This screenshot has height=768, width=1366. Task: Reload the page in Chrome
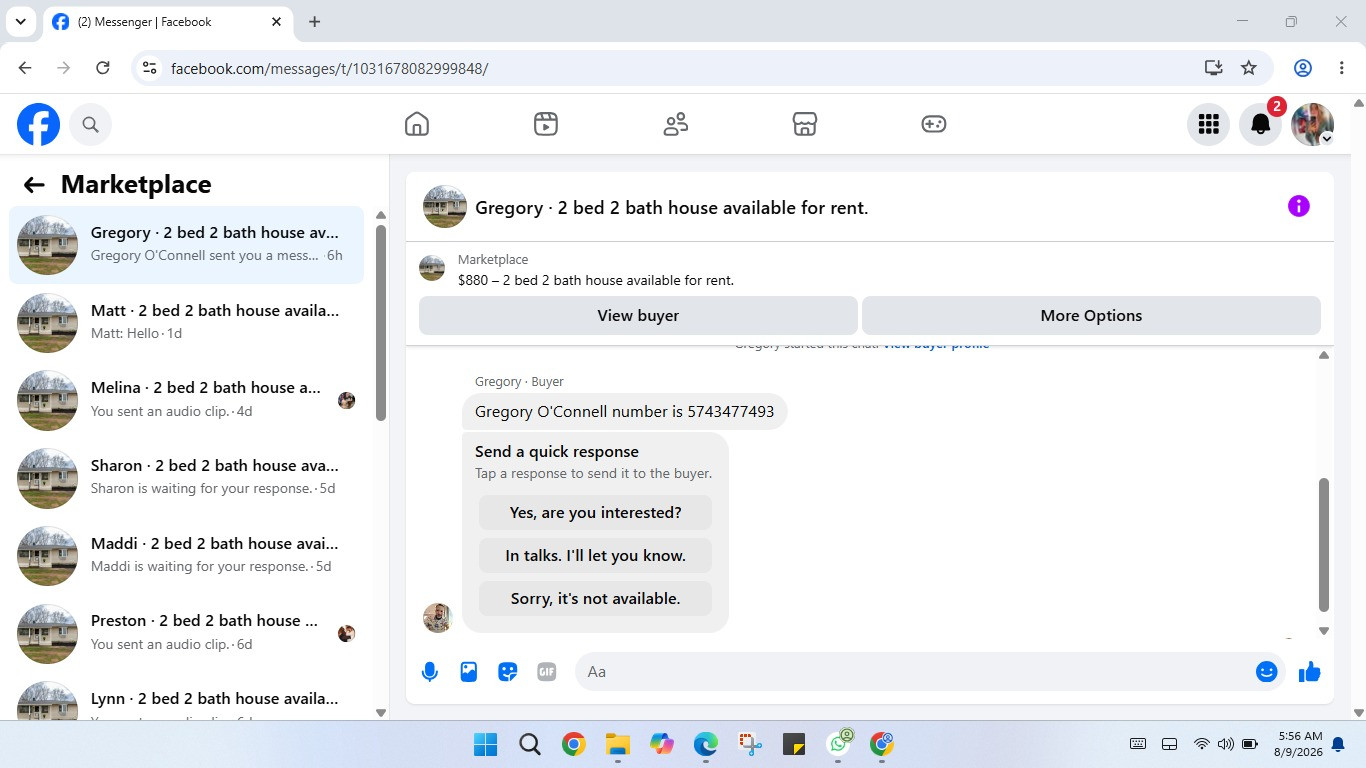[x=102, y=68]
